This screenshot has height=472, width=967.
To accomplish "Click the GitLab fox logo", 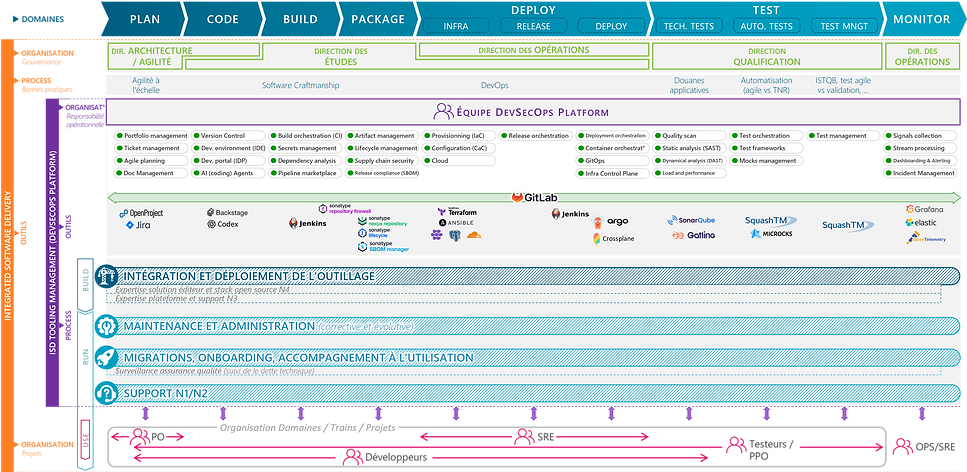I will (517, 197).
